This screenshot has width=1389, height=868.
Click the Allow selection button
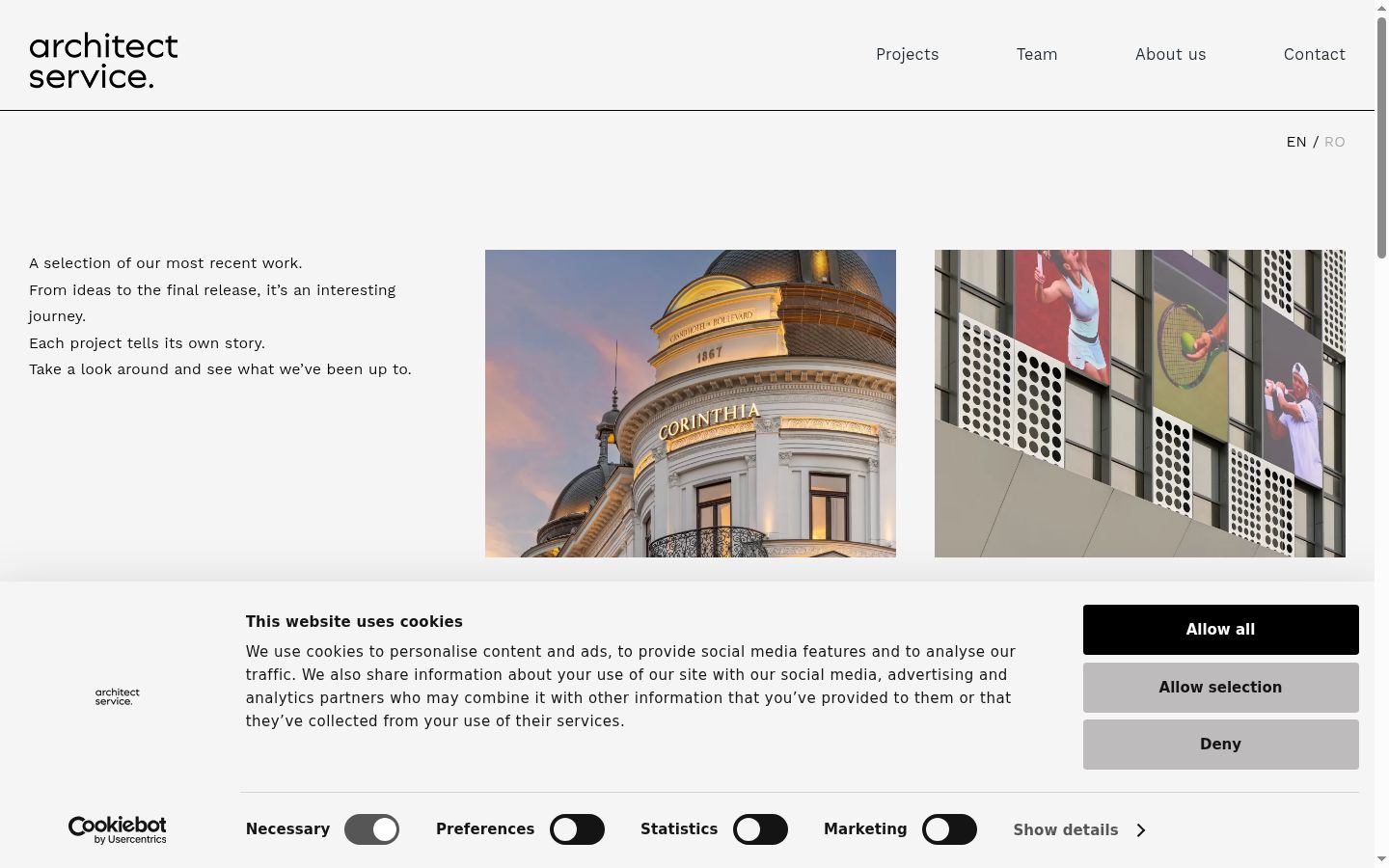coord(1220,688)
